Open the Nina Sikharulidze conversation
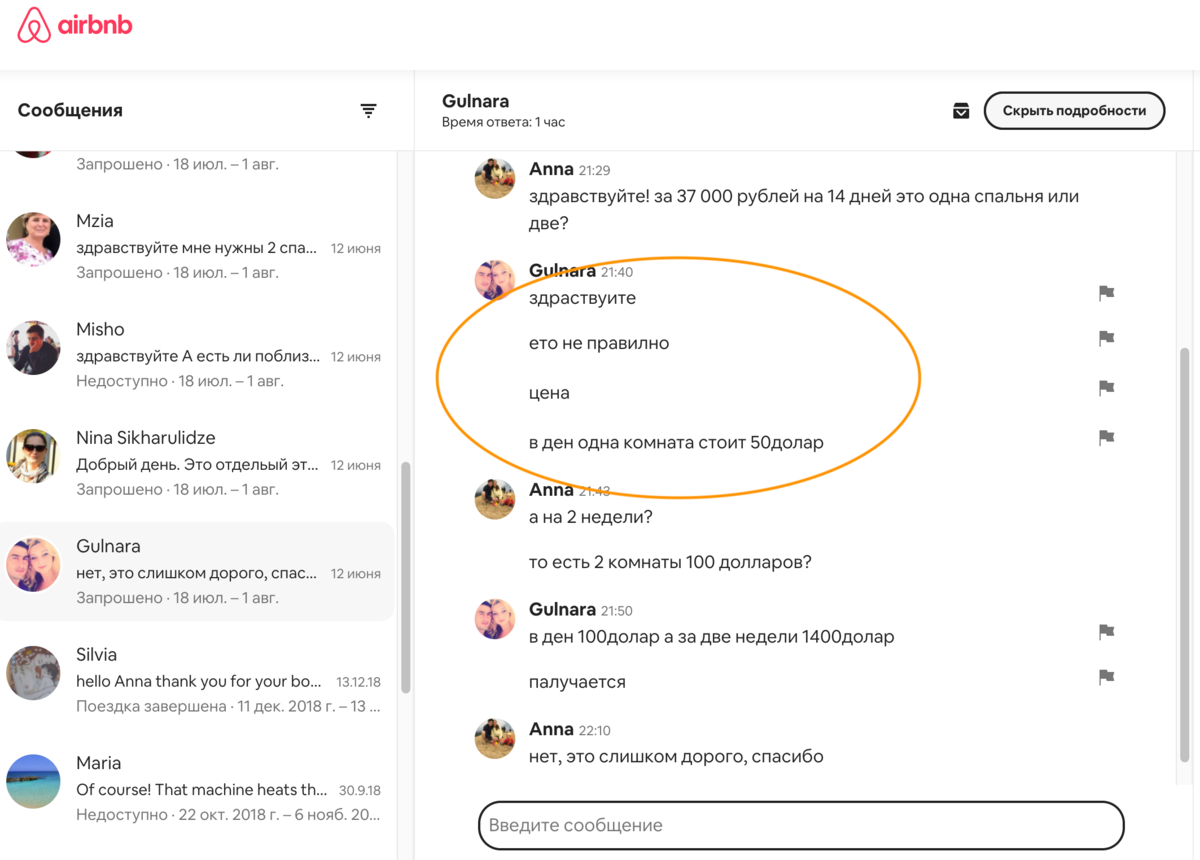Image resolution: width=1200 pixels, height=860 pixels. tap(197, 463)
